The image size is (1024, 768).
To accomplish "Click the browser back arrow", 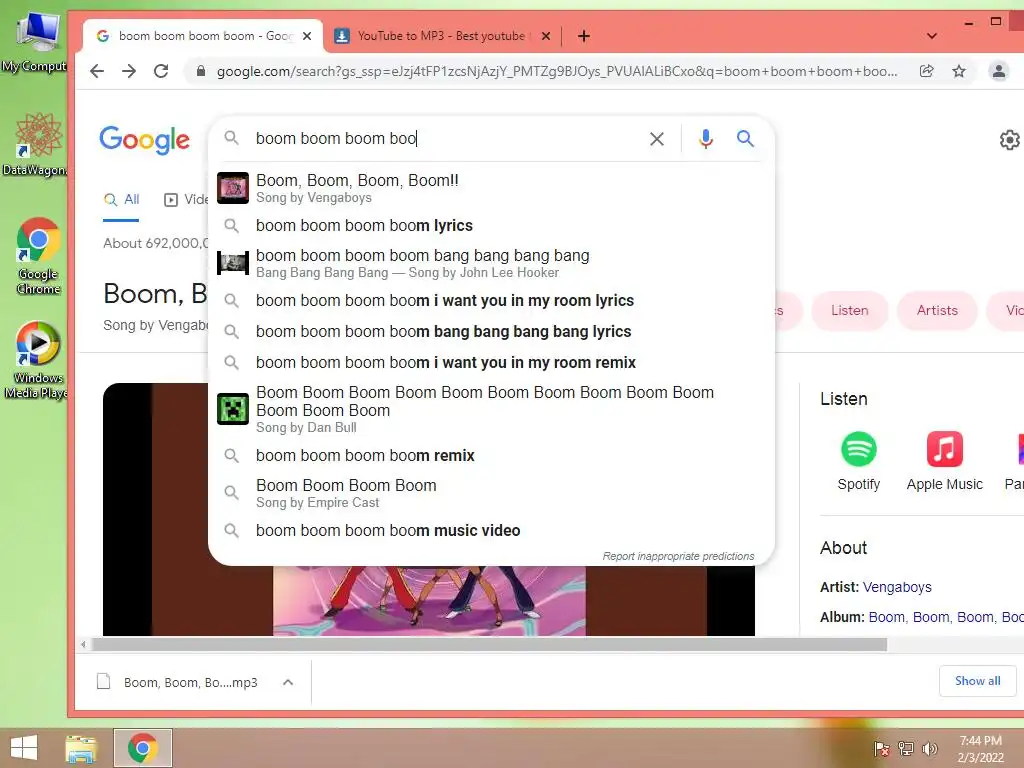I will pos(97,71).
